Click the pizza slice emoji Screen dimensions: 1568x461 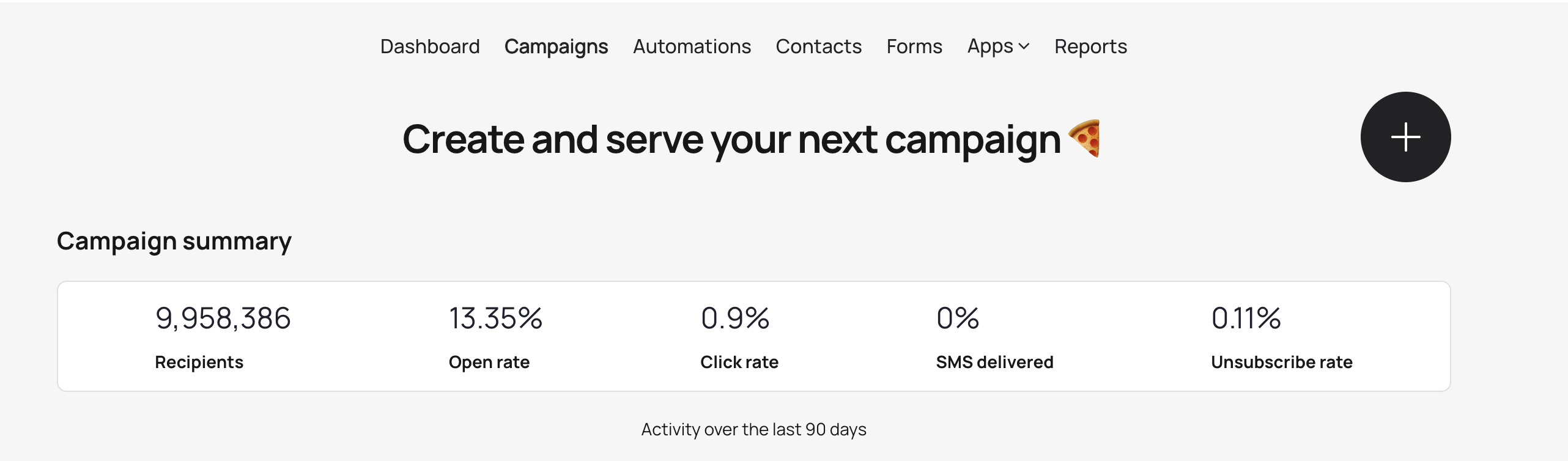[1085, 138]
